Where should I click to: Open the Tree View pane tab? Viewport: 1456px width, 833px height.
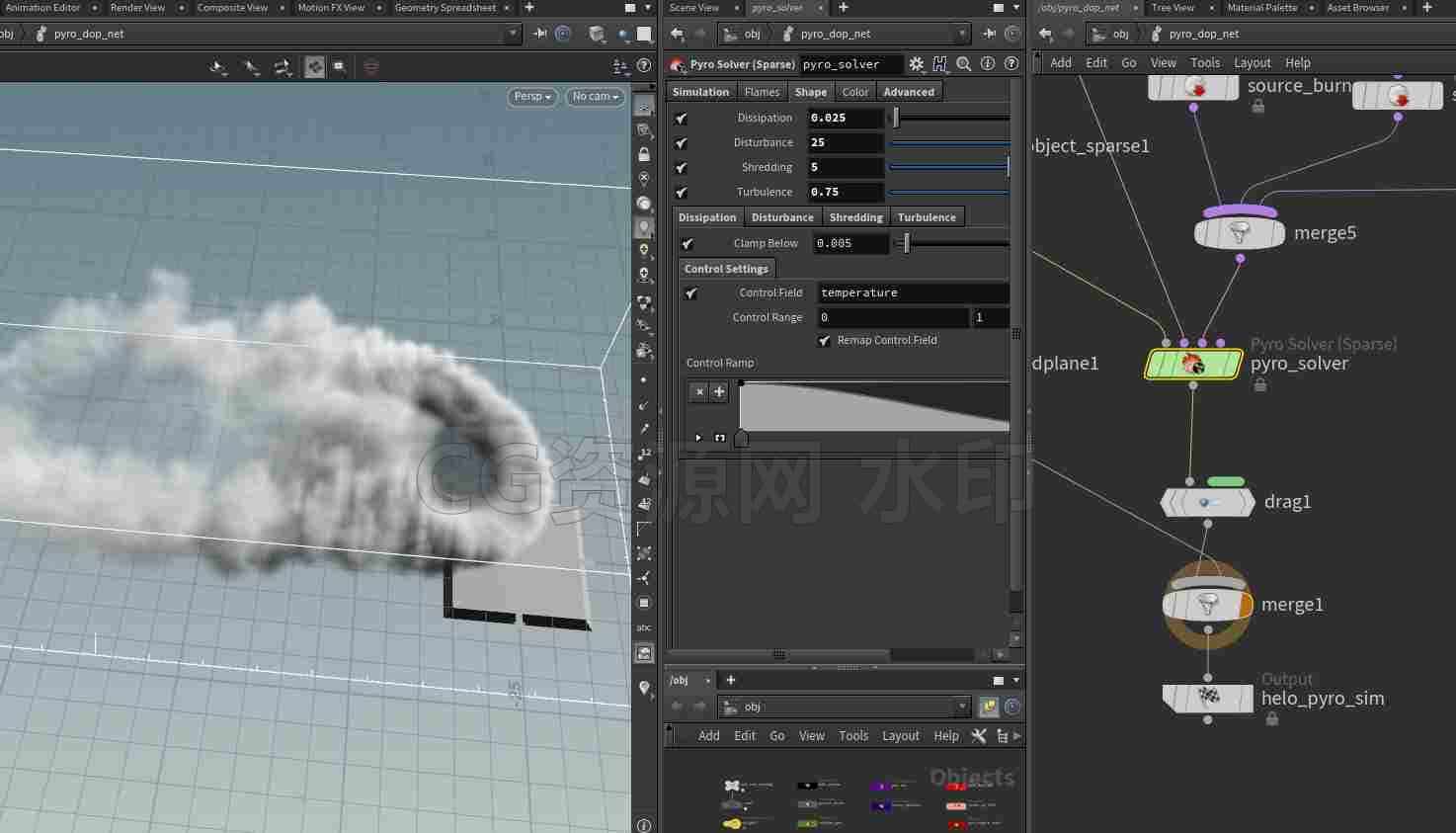point(1173,8)
